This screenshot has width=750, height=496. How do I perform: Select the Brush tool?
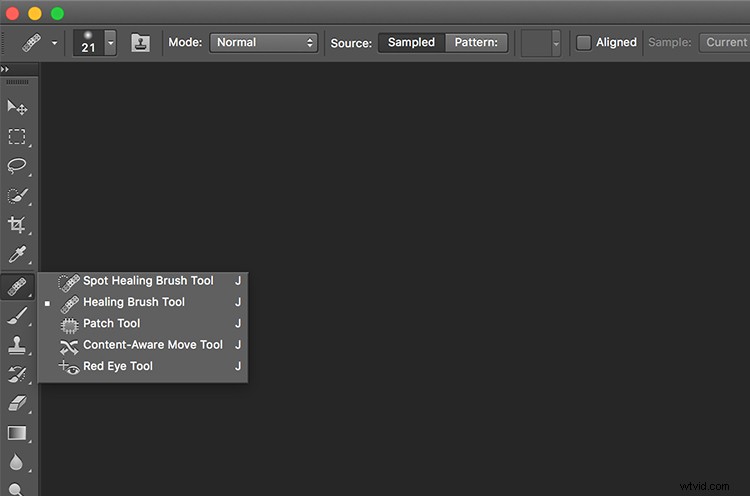tap(17, 316)
